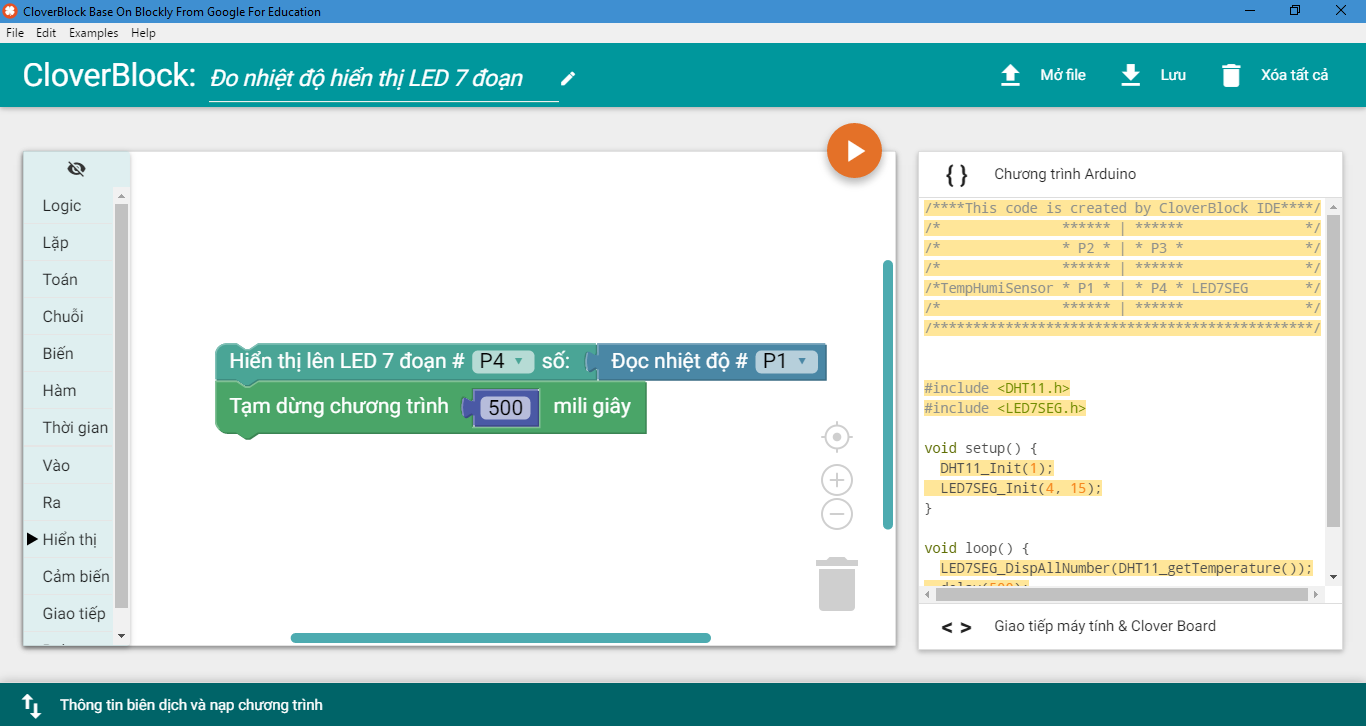Click the CloverBlock title logo text
Image resolution: width=1366 pixels, height=726 pixels.
pos(109,75)
